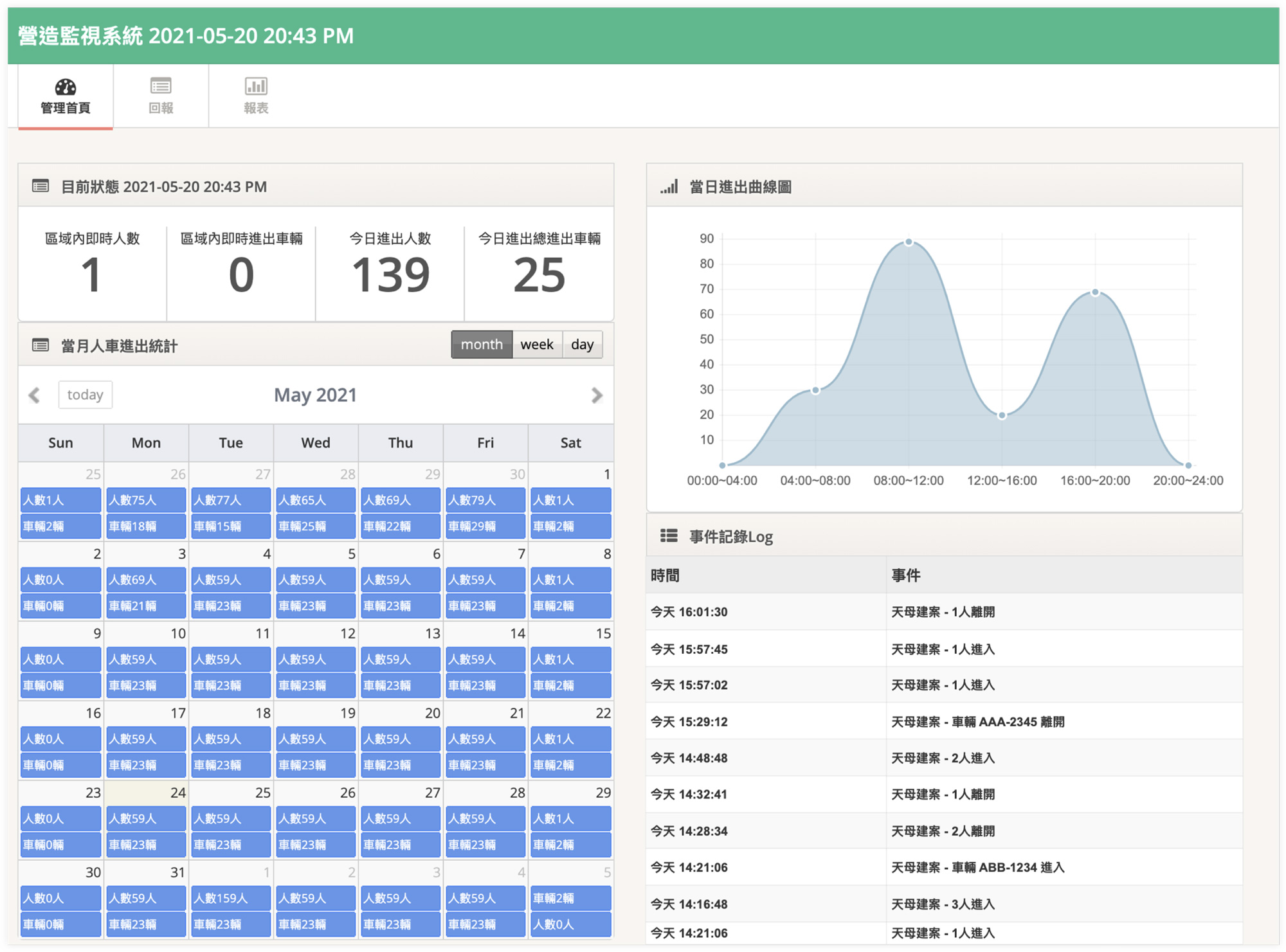Screen dimensions: 1286x952
Task: Click the 12:00~16:00 chart data point
Action: (x=1002, y=415)
